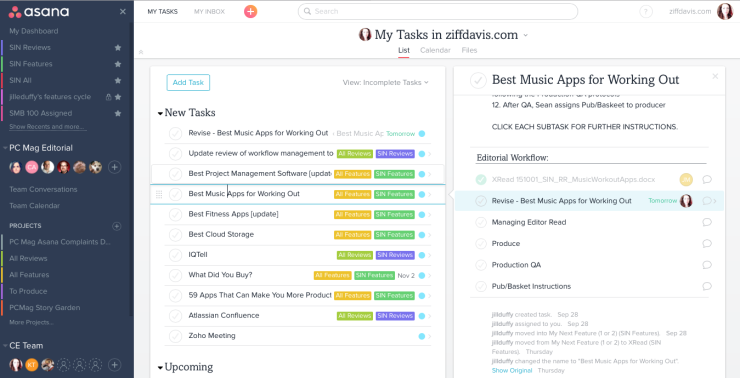Check off the Managing Editor Read subtask
Image resolution: width=740 pixels, height=378 pixels.
[x=481, y=222]
